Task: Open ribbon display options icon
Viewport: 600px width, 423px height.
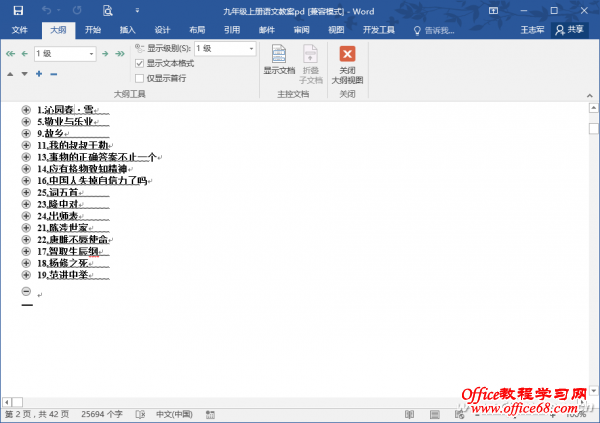Action: point(493,11)
